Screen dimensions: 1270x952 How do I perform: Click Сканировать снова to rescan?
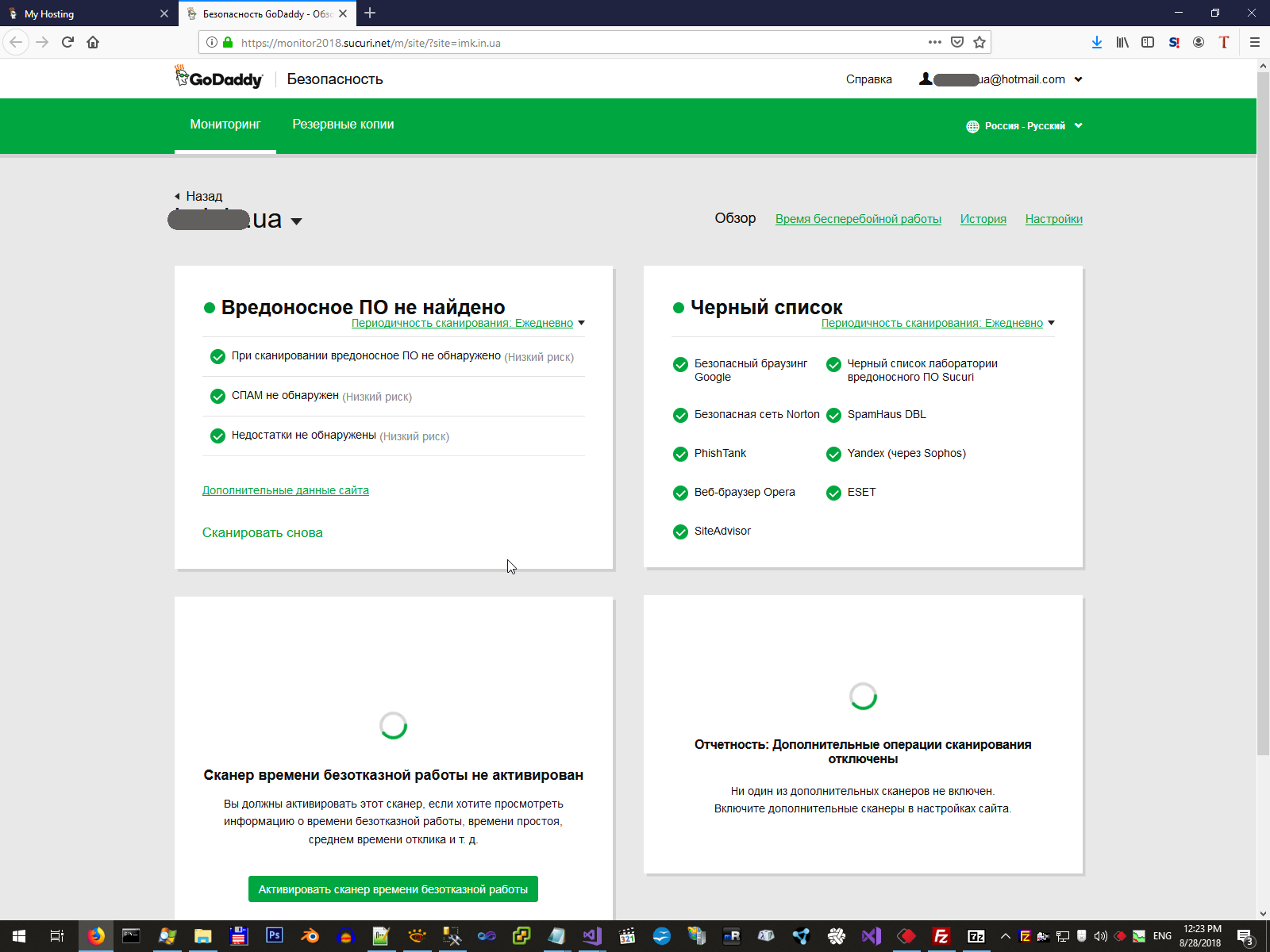click(263, 532)
